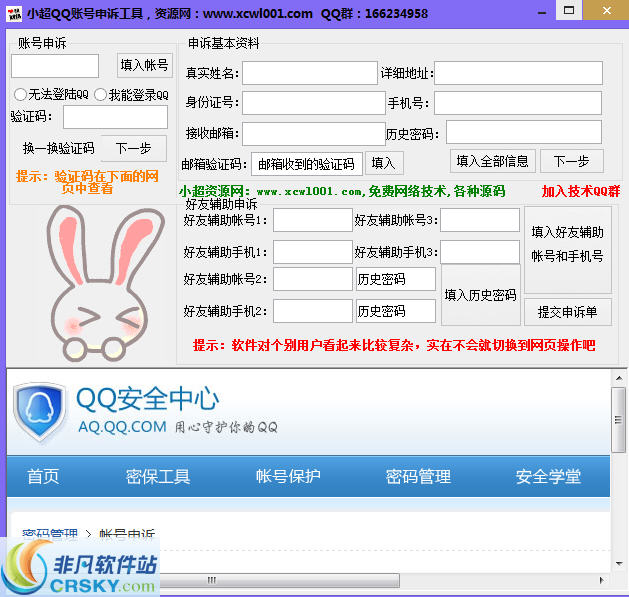629x597 pixels.
Task: Click 下一步 button under account appeal
Action: (134, 148)
